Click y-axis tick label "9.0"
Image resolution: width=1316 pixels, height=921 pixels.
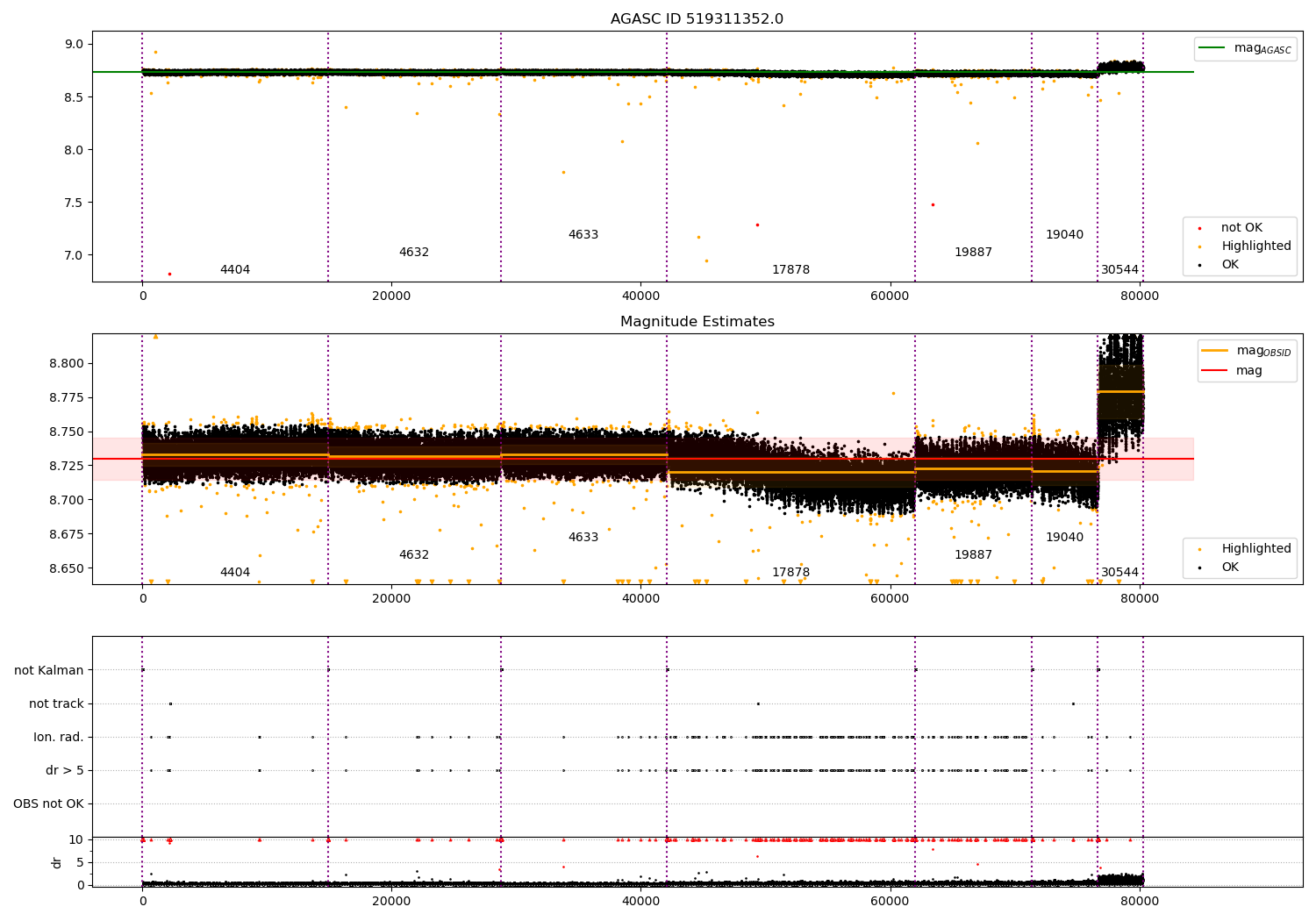(x=74, y=45)
